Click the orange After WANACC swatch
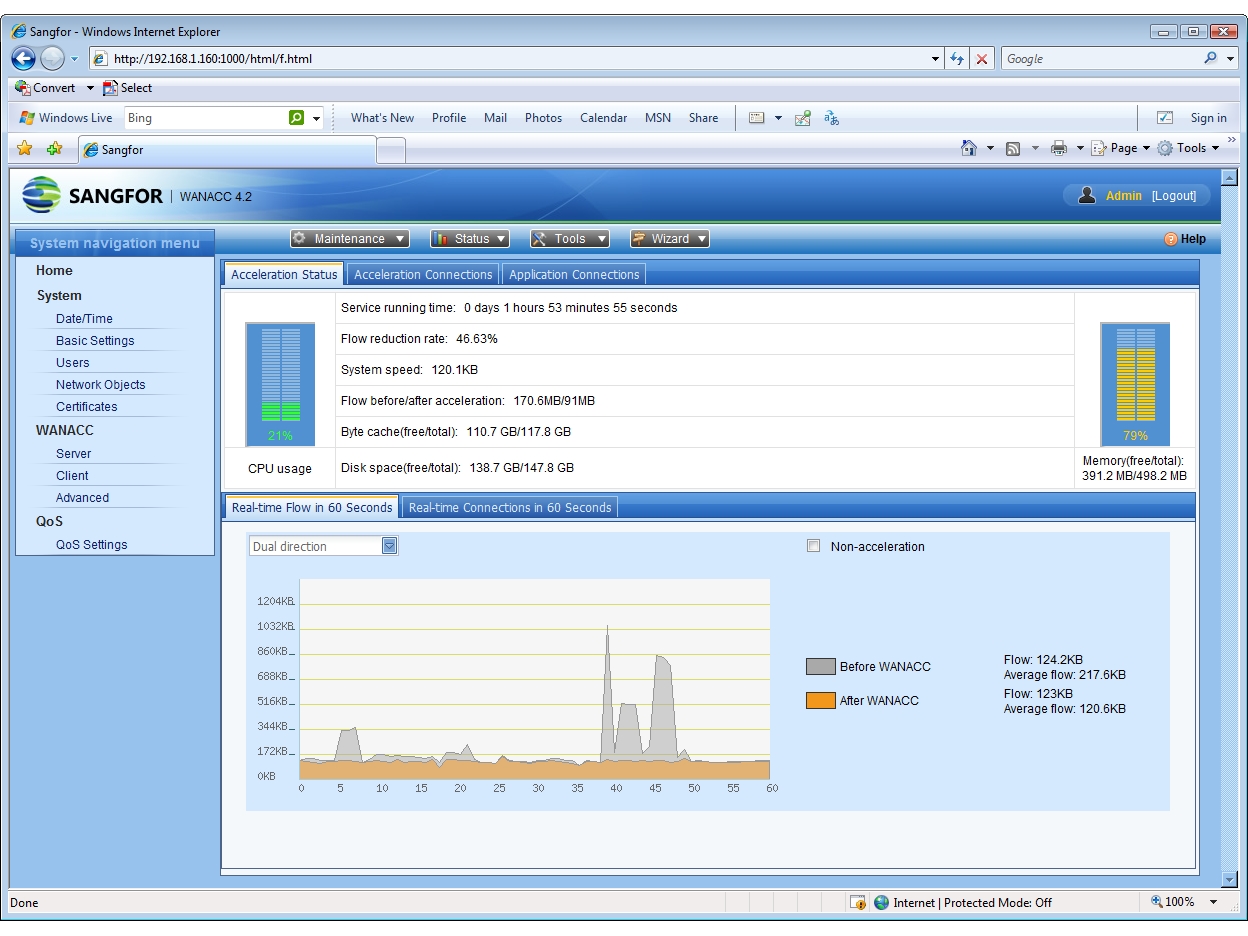The height and width of the screenshot is (936, 1248). coord(820,700)
